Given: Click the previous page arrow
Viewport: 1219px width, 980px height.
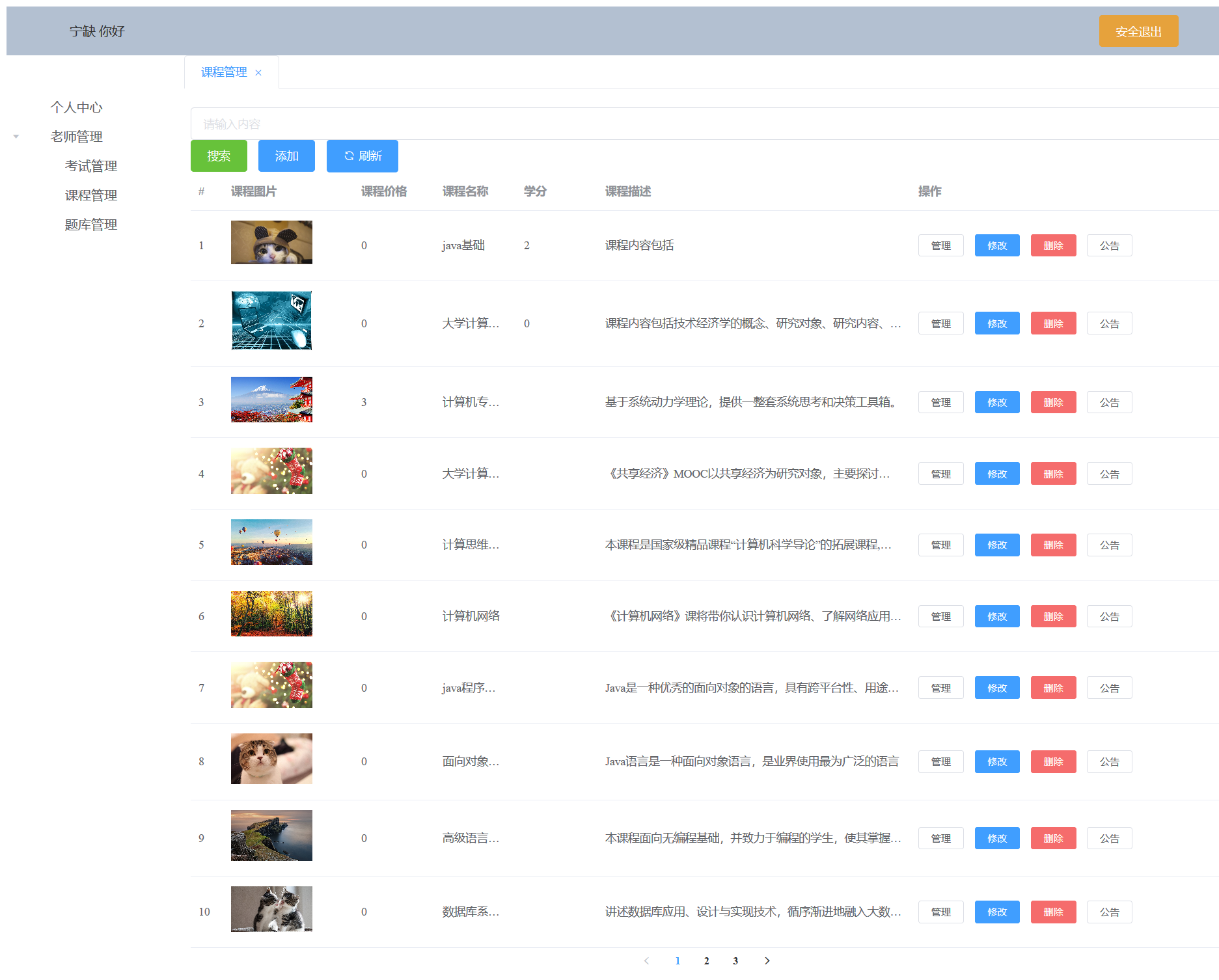Looking at the screenshot, I should pyautogui.click(x=646, y=960).
